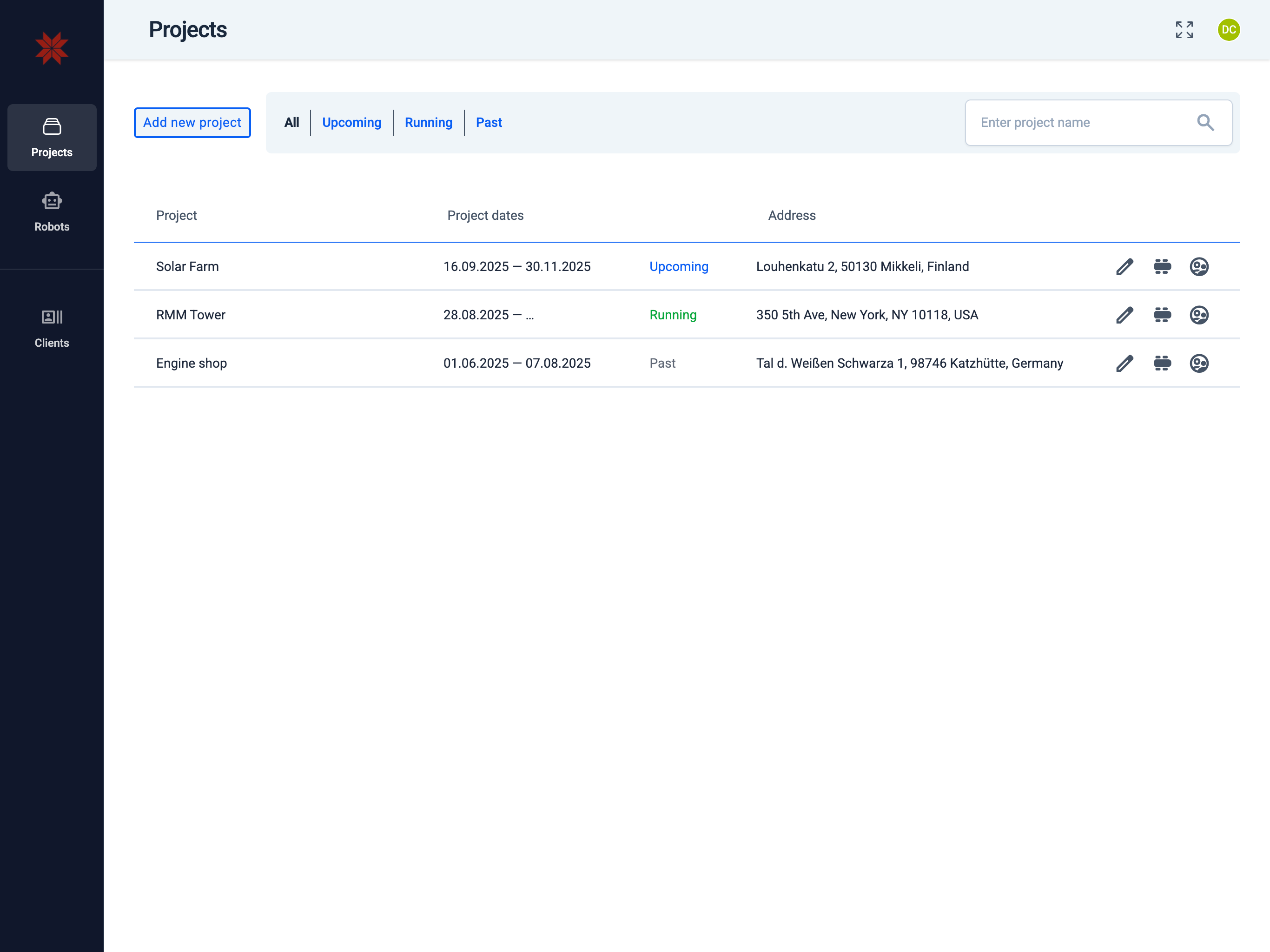Viewport: 1270px width, 952px height.
Task: Open robots icon for Engine shop row
Action: (x=1162, y=363)
